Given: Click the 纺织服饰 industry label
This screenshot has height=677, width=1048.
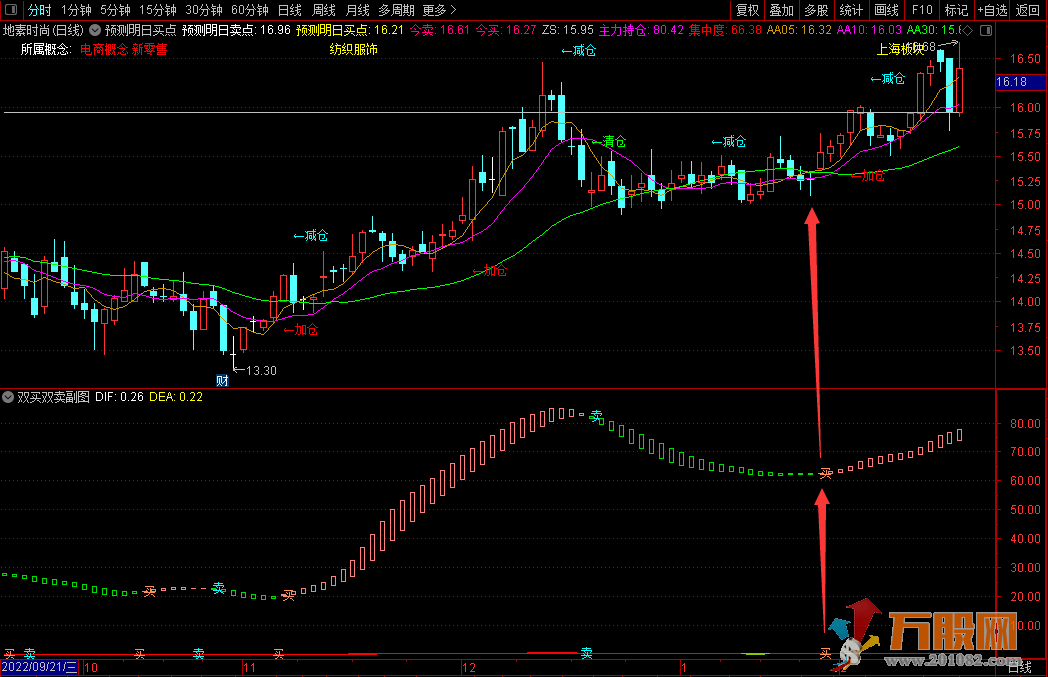Looking at the screenshot, I should (x=354, y=49).
